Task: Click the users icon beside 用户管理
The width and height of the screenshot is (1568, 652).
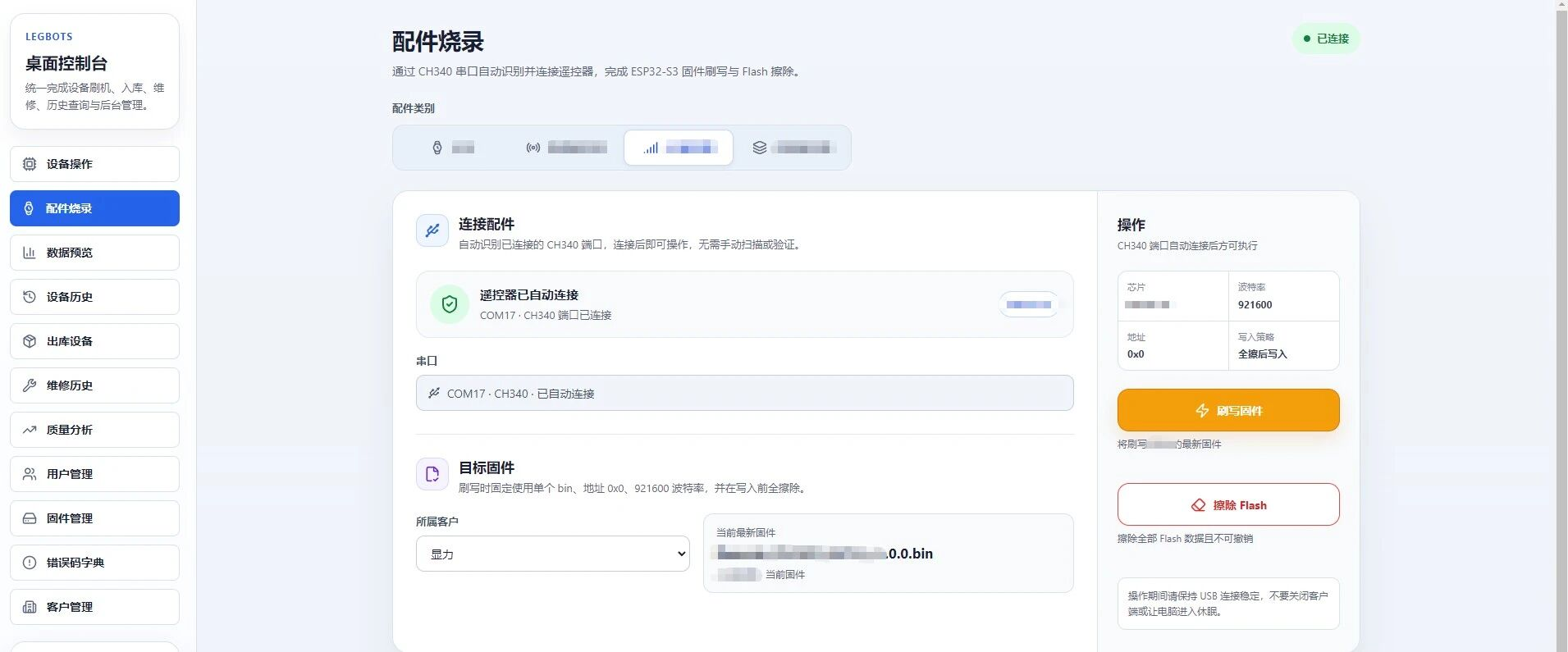Action: 30,474
